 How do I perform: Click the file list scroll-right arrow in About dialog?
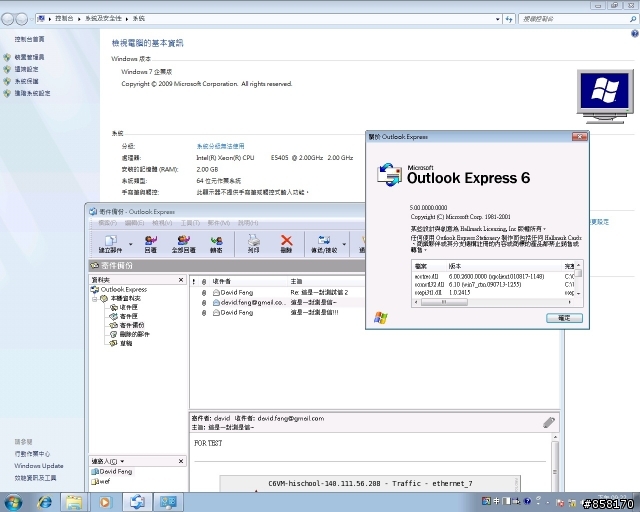[570, 303]
